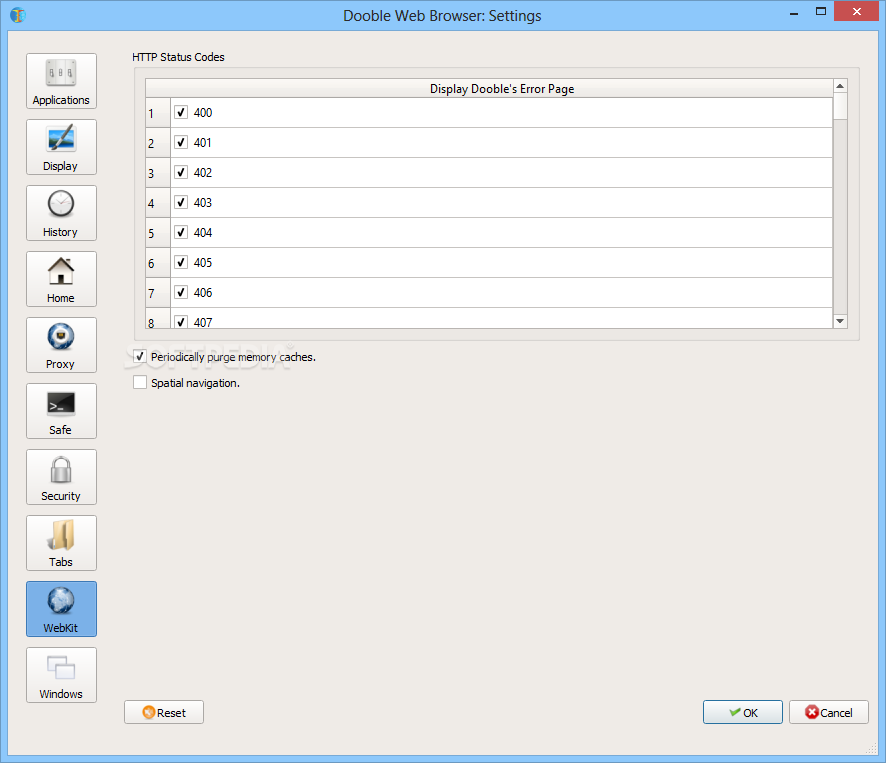
Task: Close the Settings window
Action: point(857,11)
